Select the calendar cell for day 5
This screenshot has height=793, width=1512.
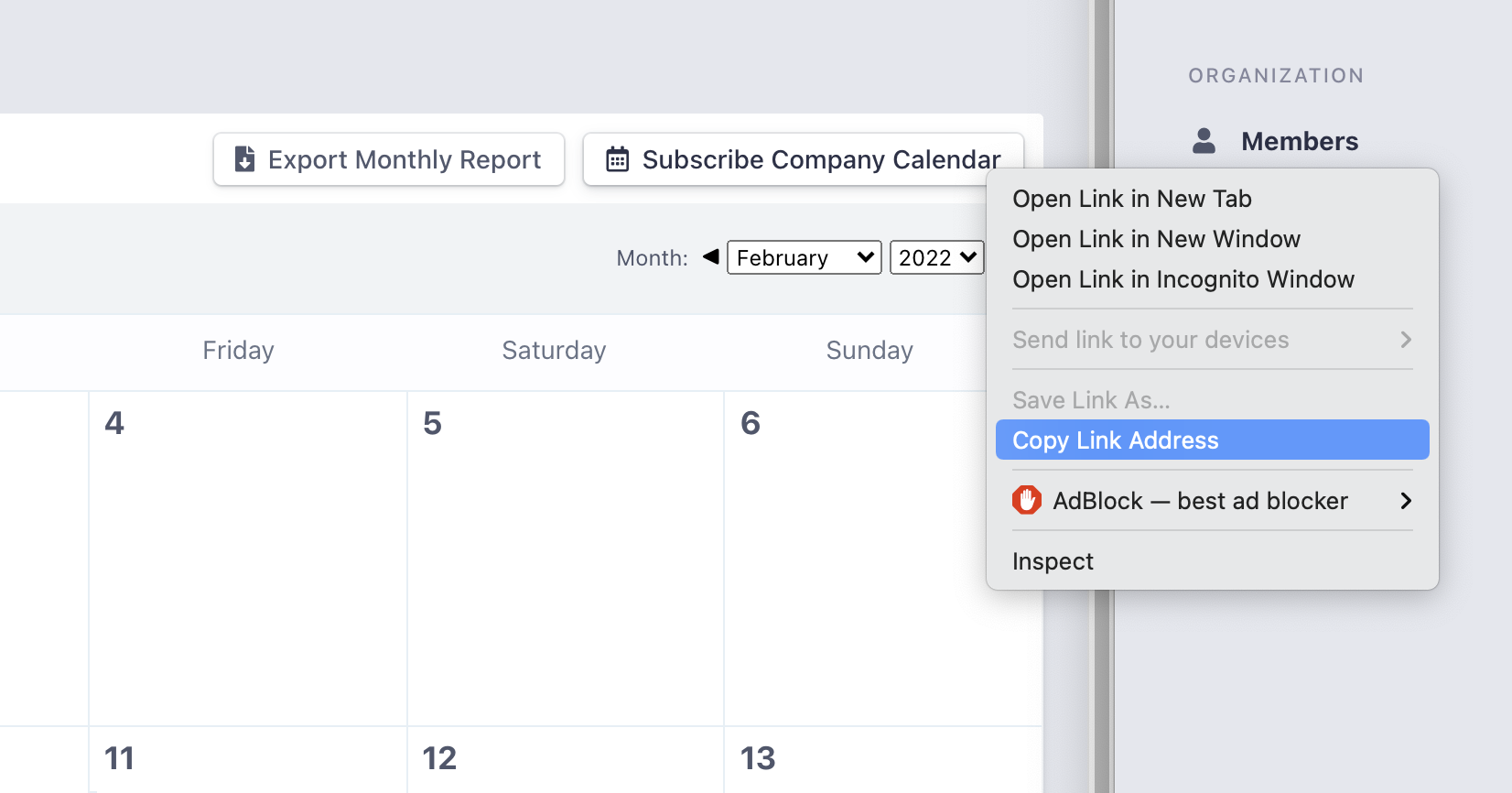coord(565,559)
